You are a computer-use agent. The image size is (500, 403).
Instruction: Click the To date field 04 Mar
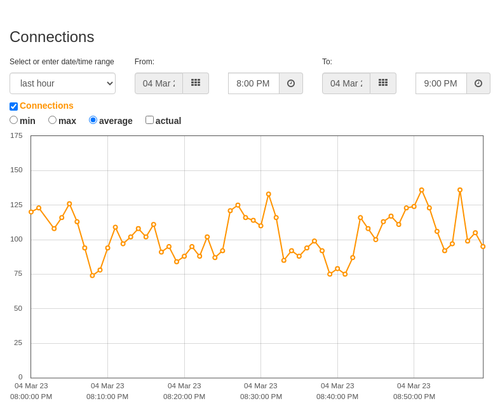click(x=346, y=83)
